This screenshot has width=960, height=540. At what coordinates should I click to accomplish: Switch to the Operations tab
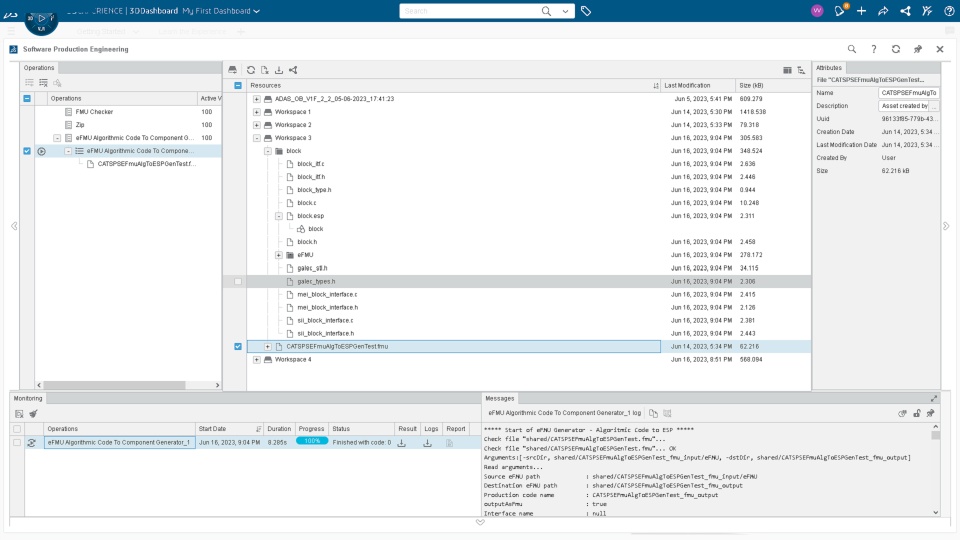coord(39,68)
